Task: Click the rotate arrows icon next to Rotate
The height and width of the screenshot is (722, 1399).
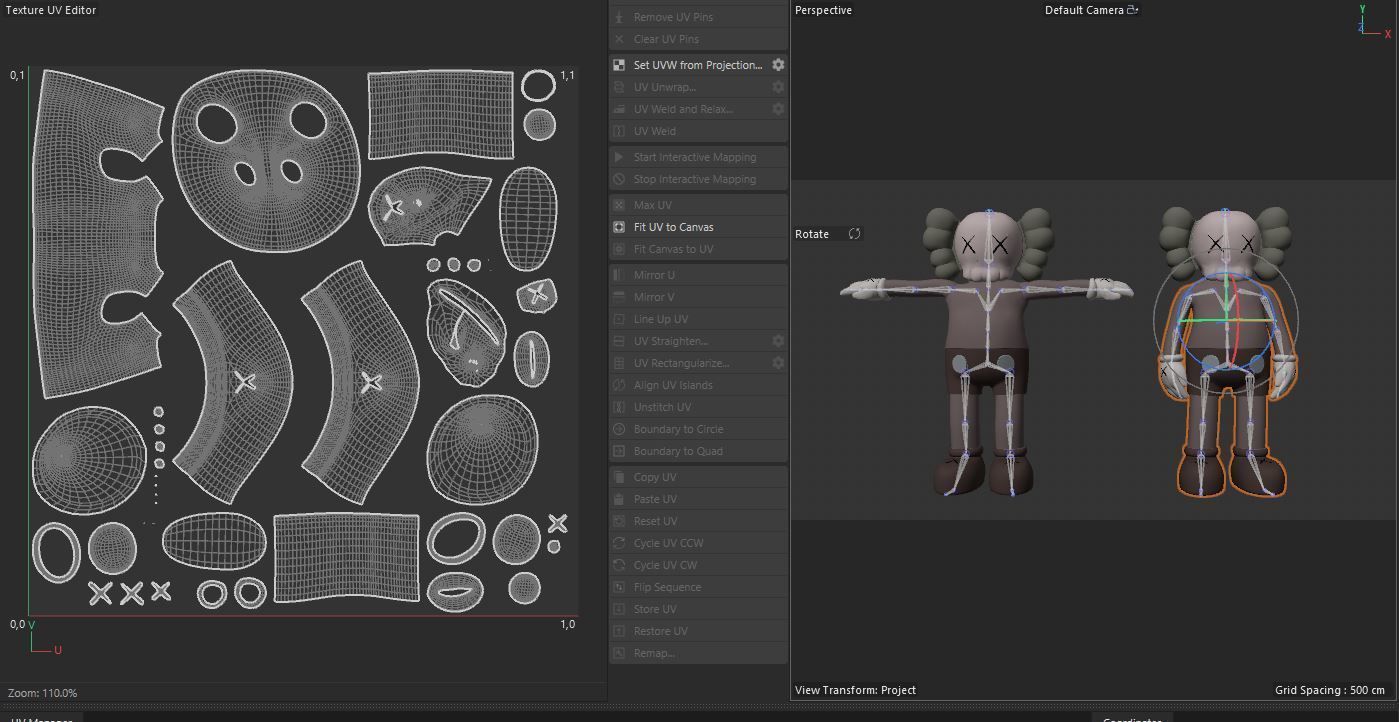Action: (855, 234)
